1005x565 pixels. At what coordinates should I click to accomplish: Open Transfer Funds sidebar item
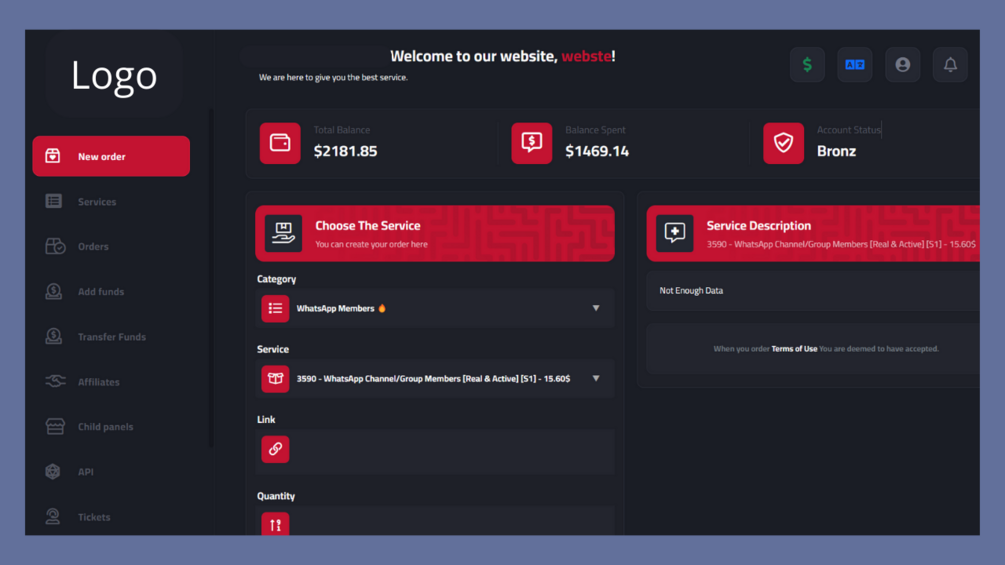click(111, 337)
